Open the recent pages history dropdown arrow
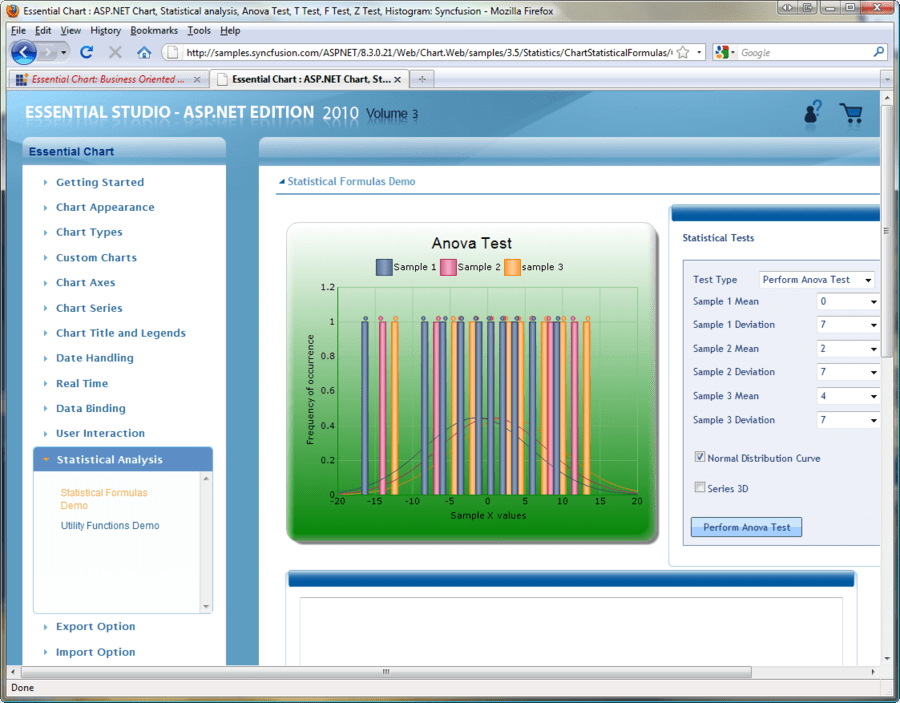Viewport: 900px width, 703px height. tap(63, 53)
